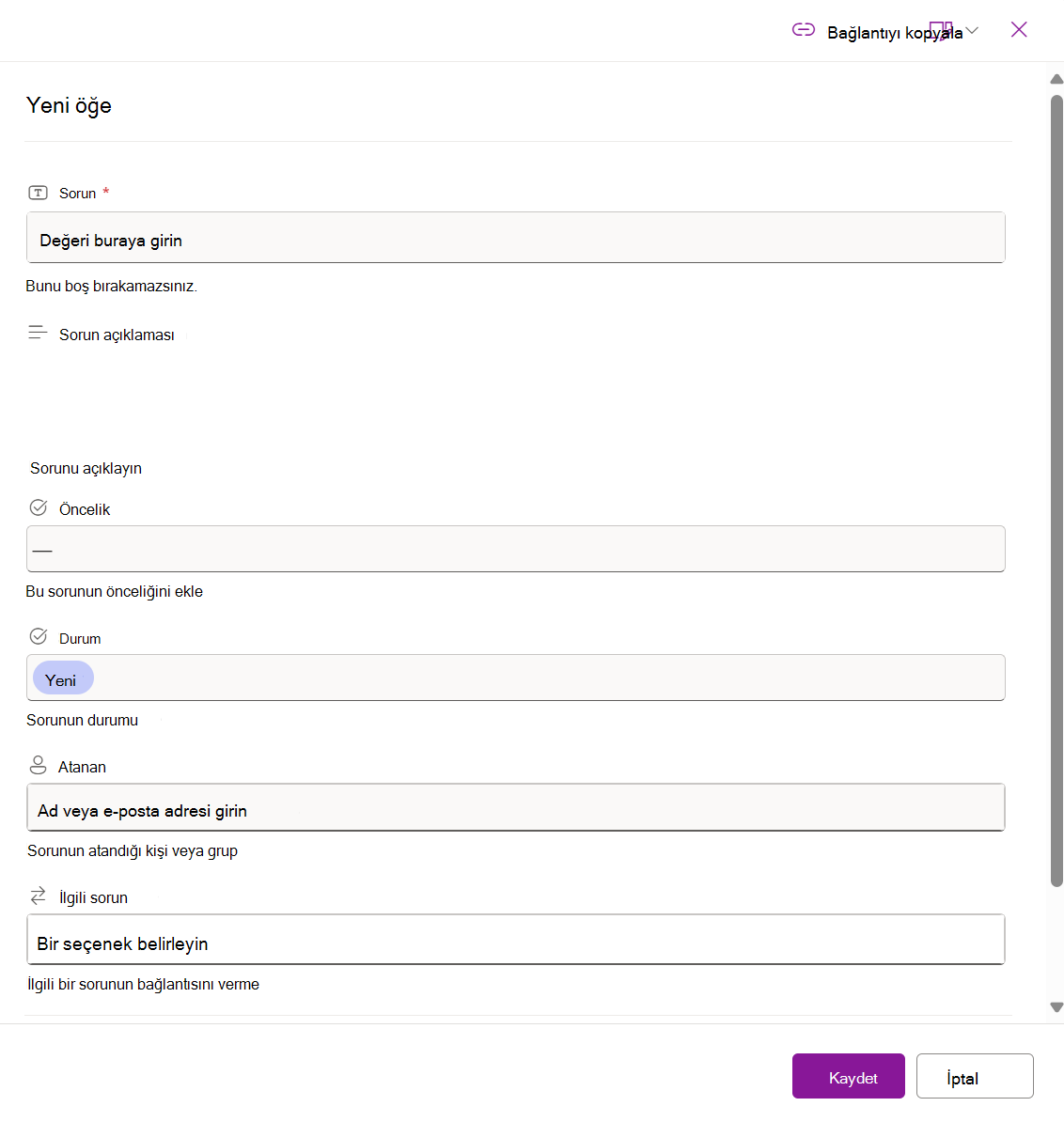Viewport: 1064px width, 1122px height.
Task: Click the Öncelik field label
Action: pos(85,509)
